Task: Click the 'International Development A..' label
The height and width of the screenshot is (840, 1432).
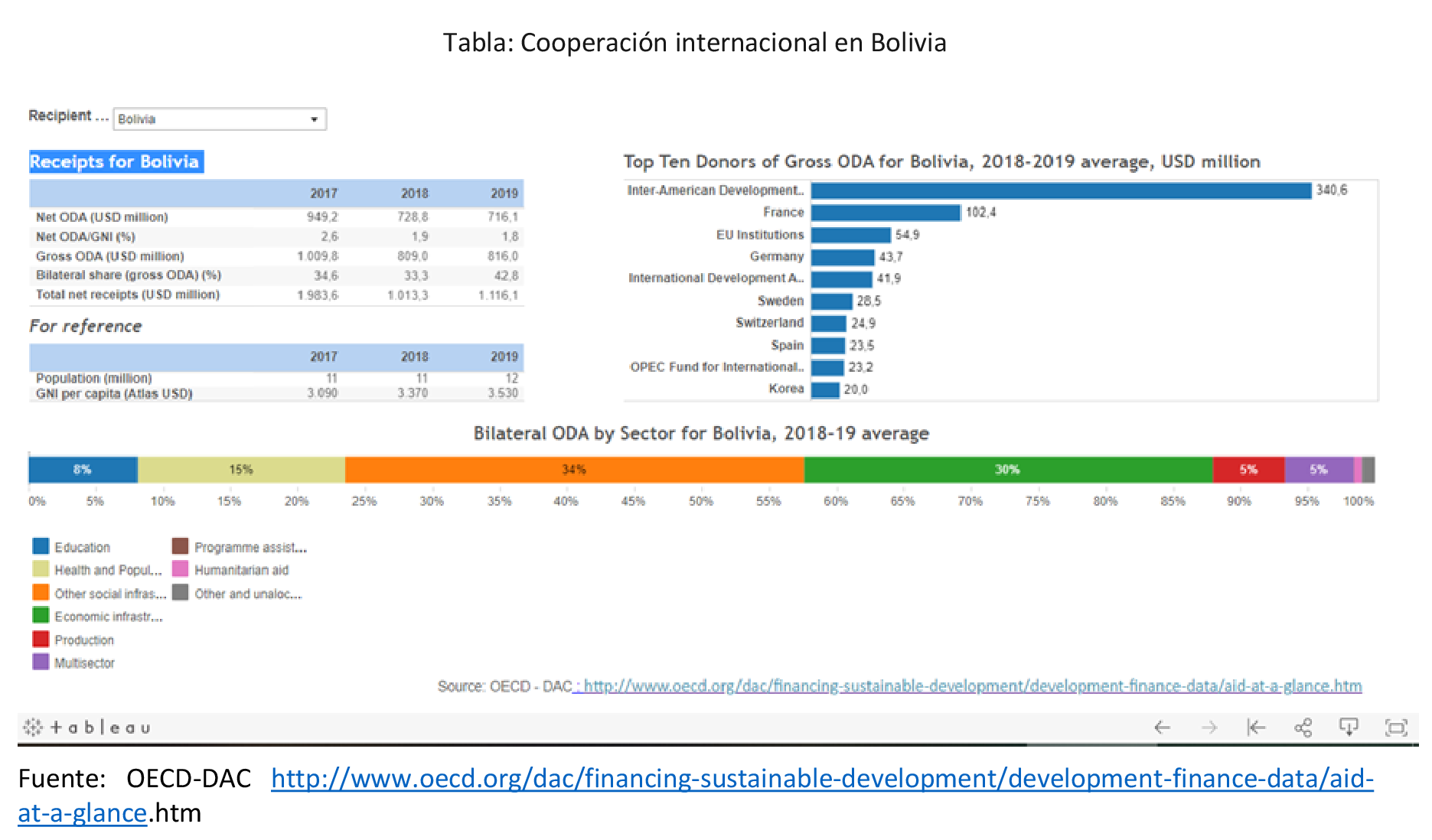Action: pyautogui.click(x=716, y=278)
